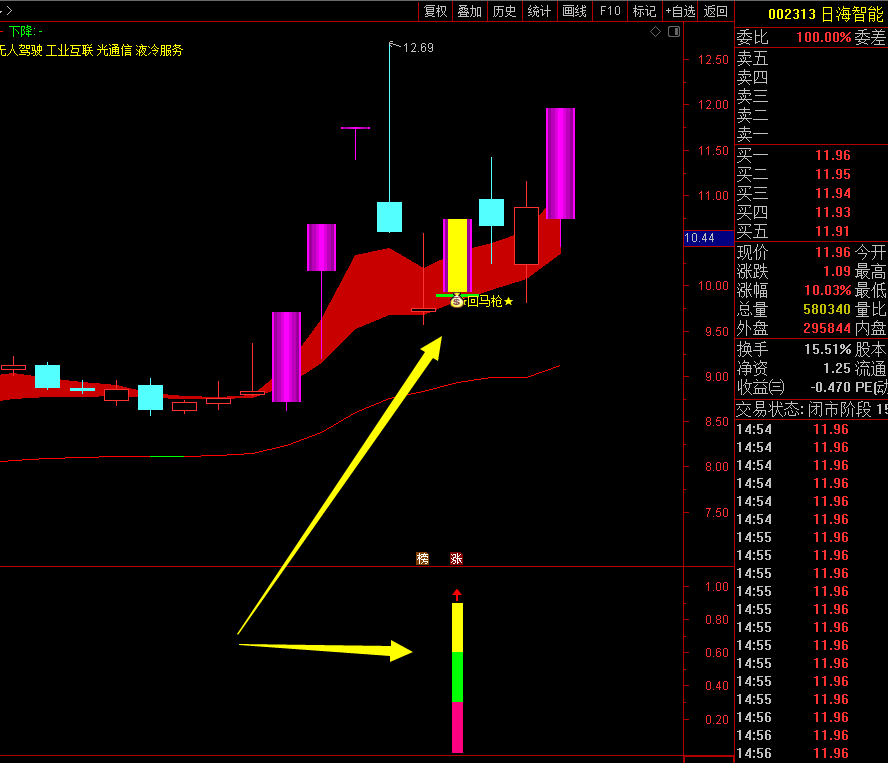
Task: Click the 外盘 295844 value
Action: [827, 329]
